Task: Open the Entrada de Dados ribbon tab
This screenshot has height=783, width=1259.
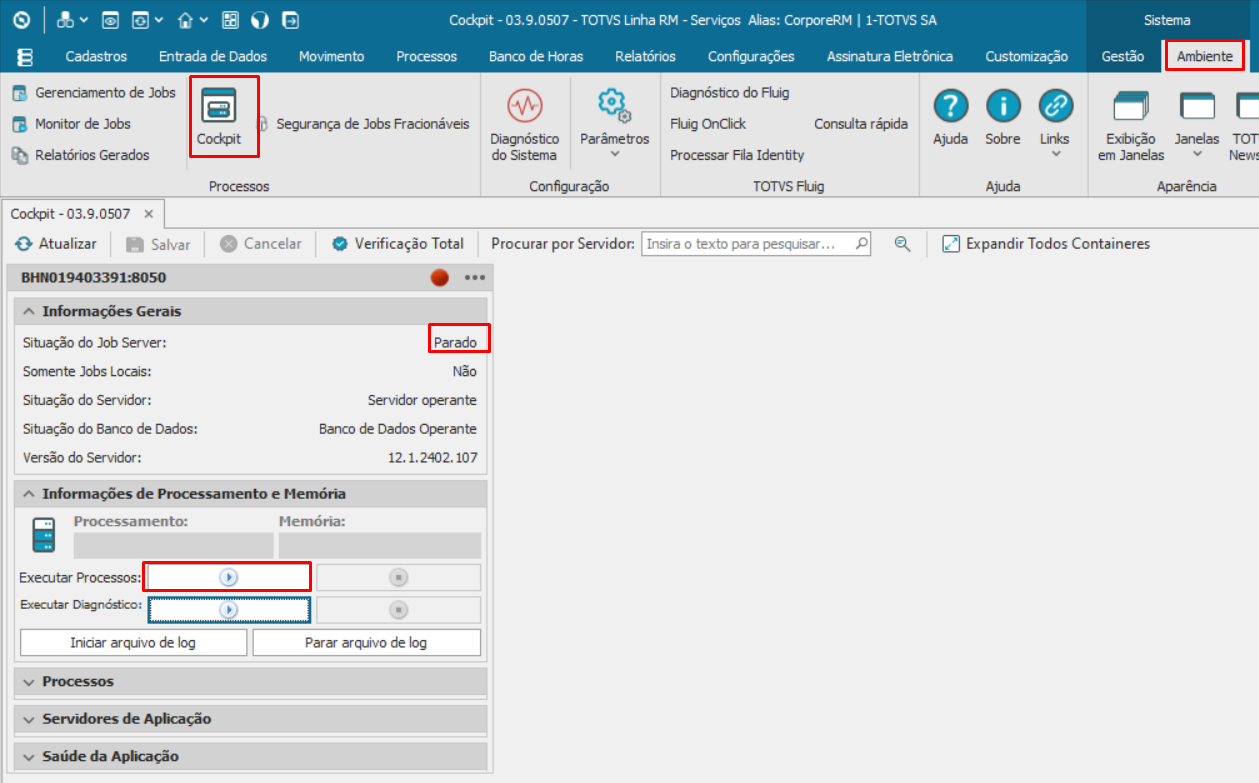Action: click(213, 56)
